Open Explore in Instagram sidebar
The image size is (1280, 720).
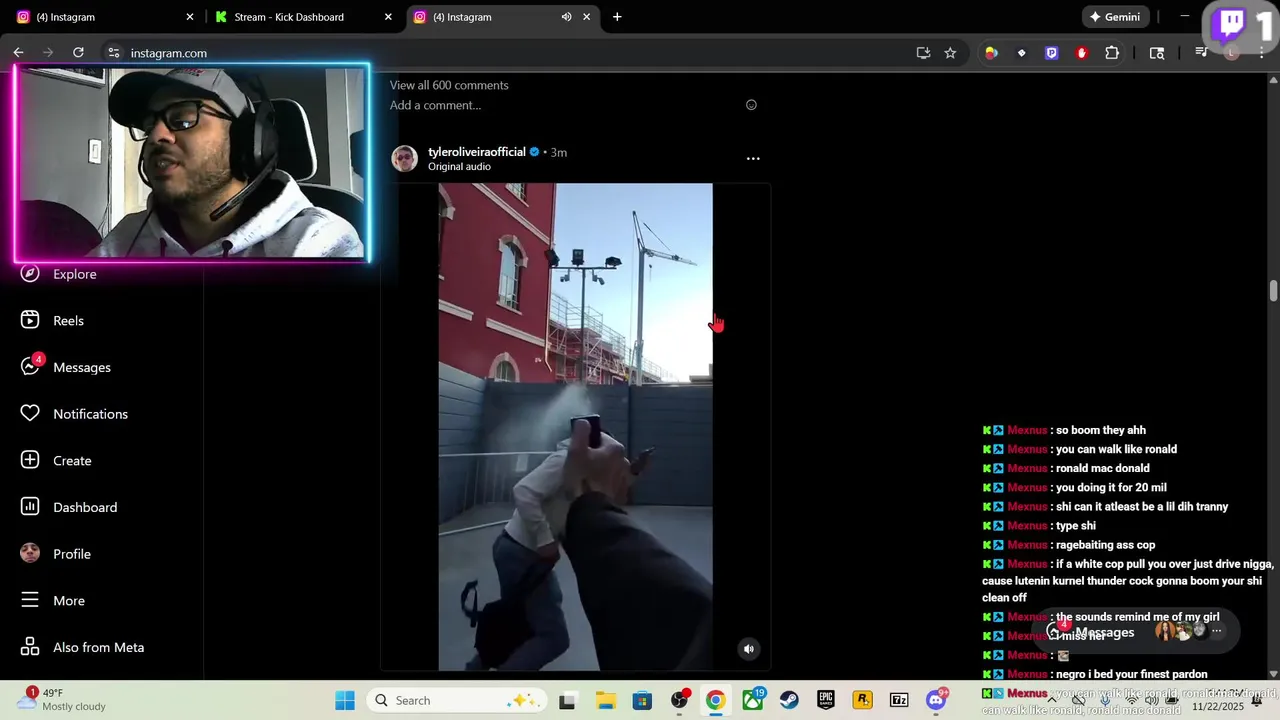[60, 274]
